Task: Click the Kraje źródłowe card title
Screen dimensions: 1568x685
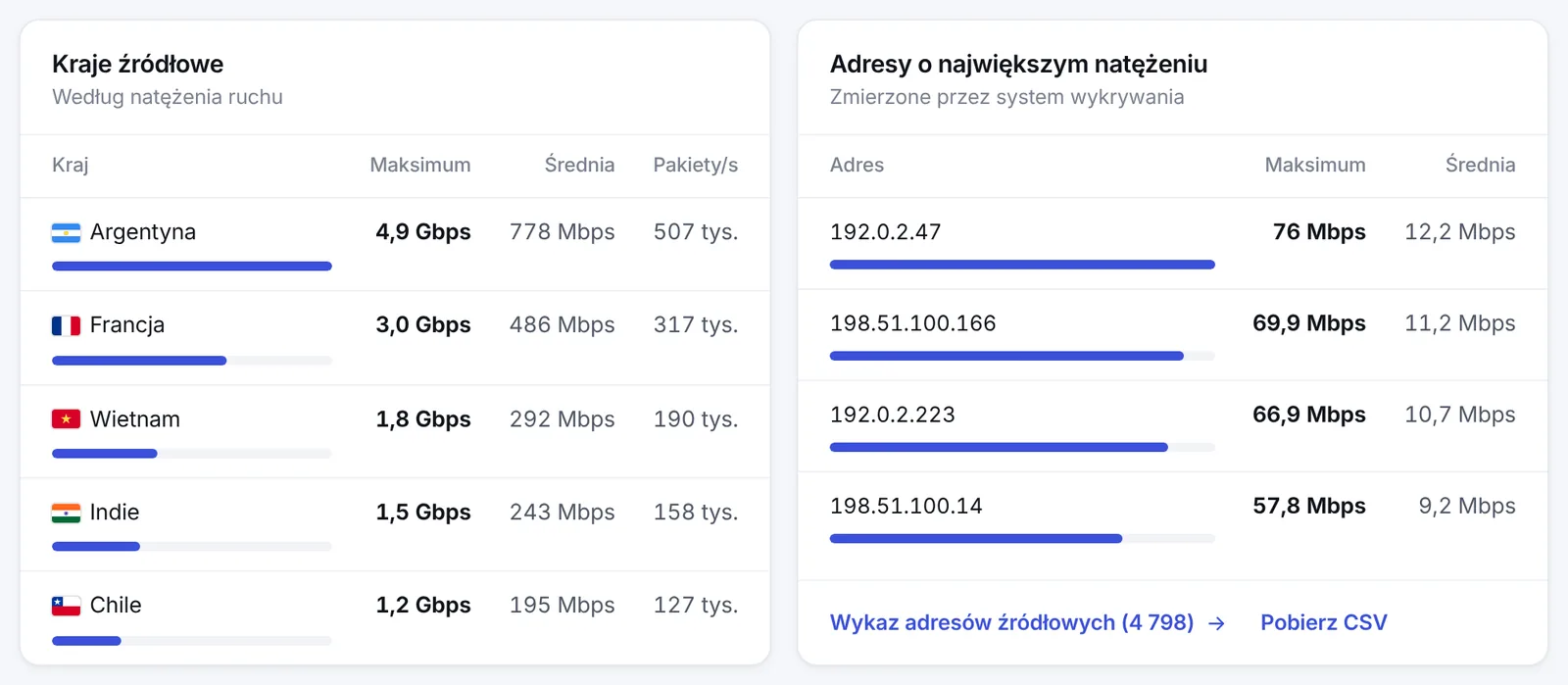Action: (138, 64)
